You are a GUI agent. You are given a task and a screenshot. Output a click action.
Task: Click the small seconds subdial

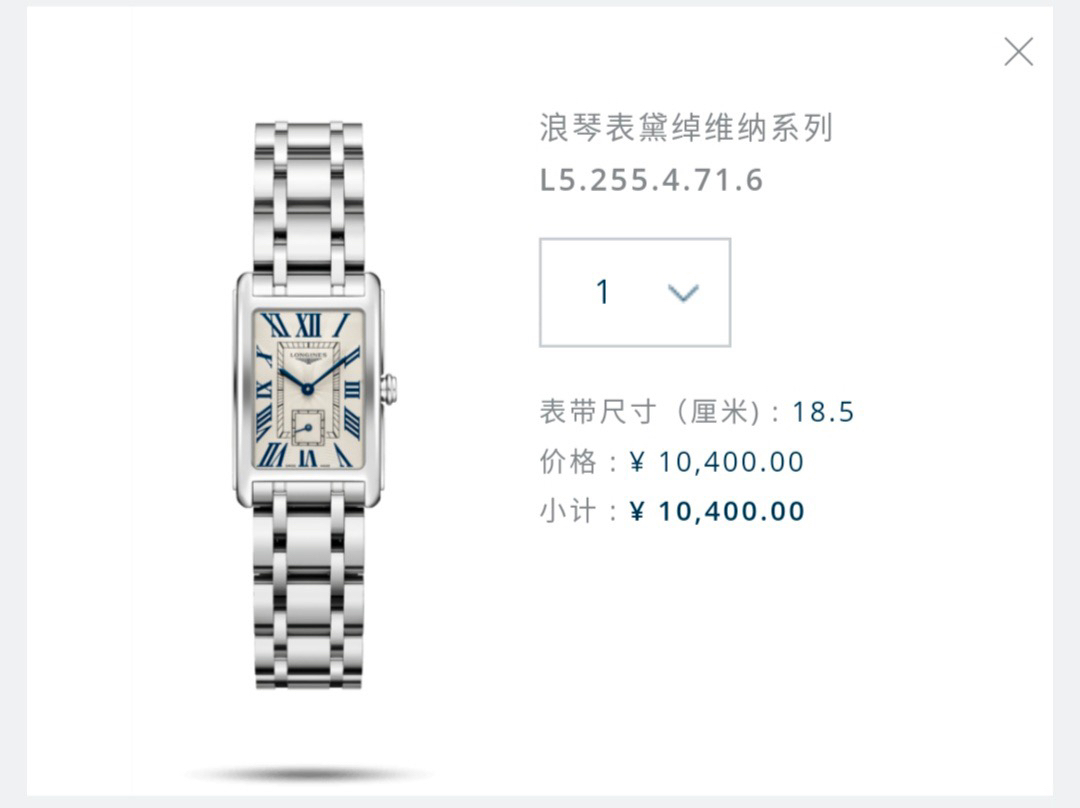point(308,428)
